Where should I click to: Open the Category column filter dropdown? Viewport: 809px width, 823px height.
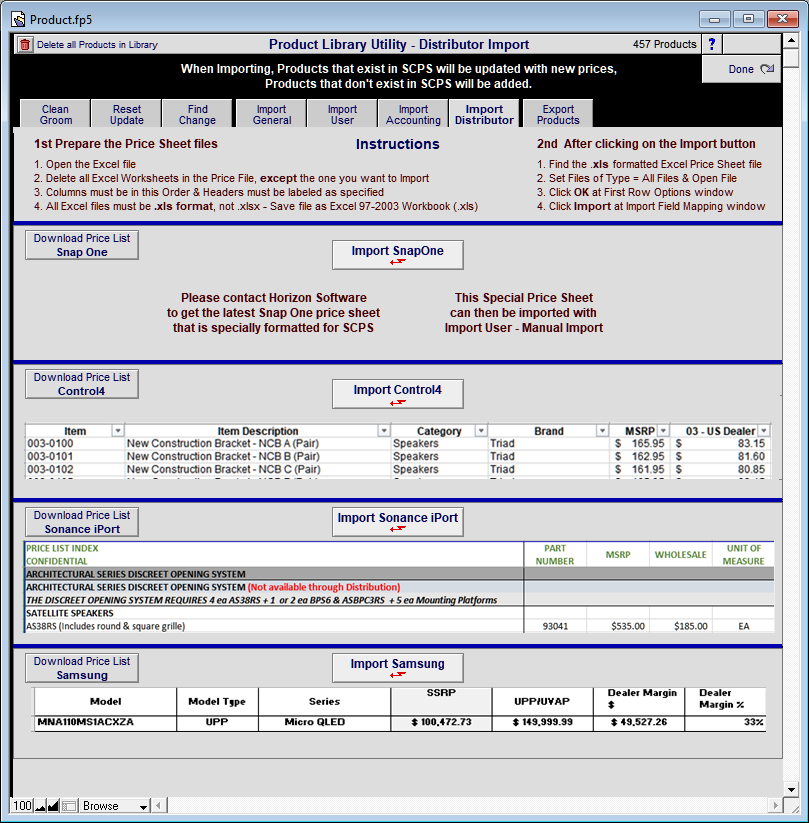click(x=481, y=431)
